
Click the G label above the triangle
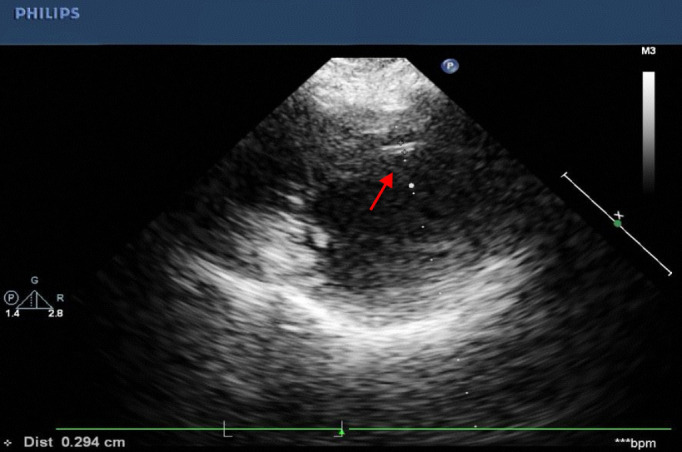(34, 281)
